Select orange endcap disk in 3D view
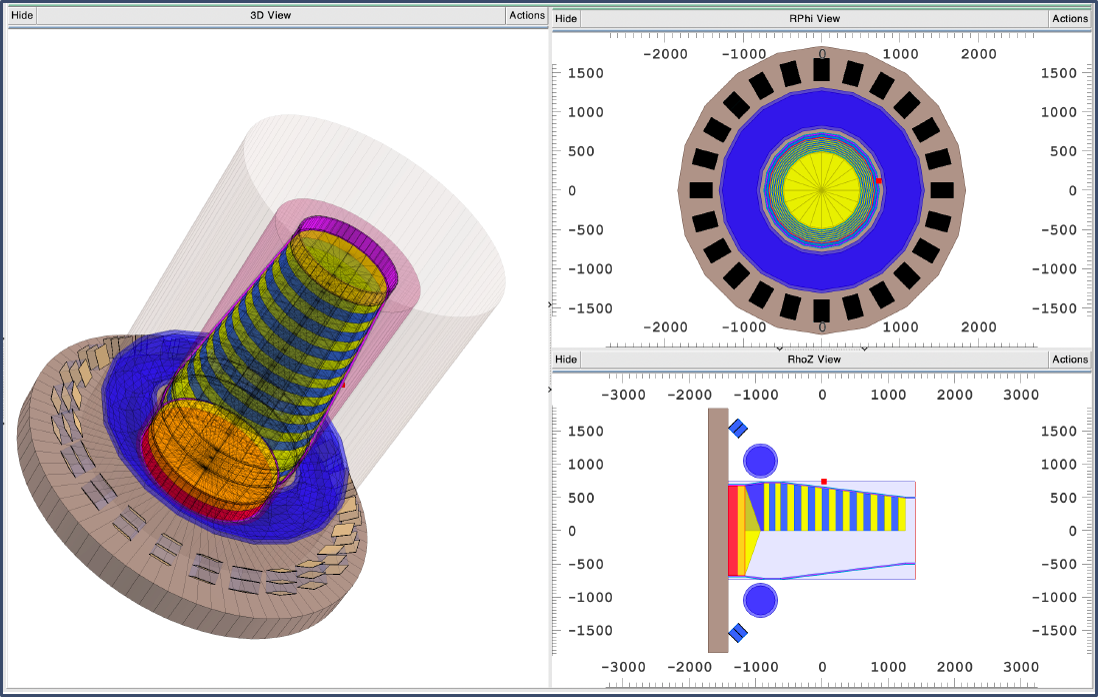1098x697 pixels. (208, 458)
